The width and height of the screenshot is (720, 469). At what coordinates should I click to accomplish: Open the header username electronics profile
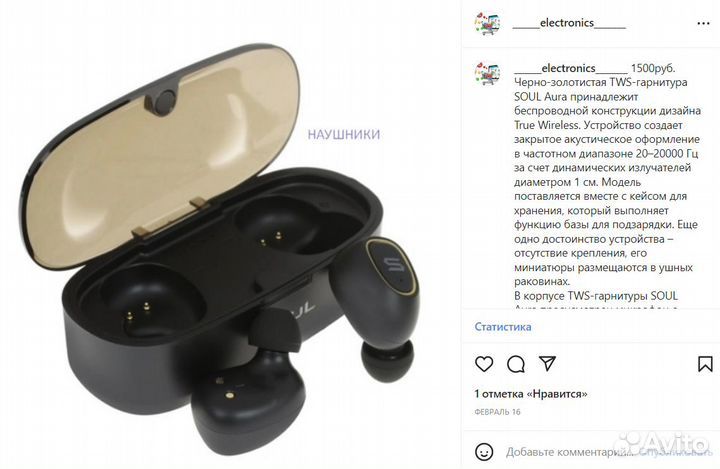coord(569,23)
